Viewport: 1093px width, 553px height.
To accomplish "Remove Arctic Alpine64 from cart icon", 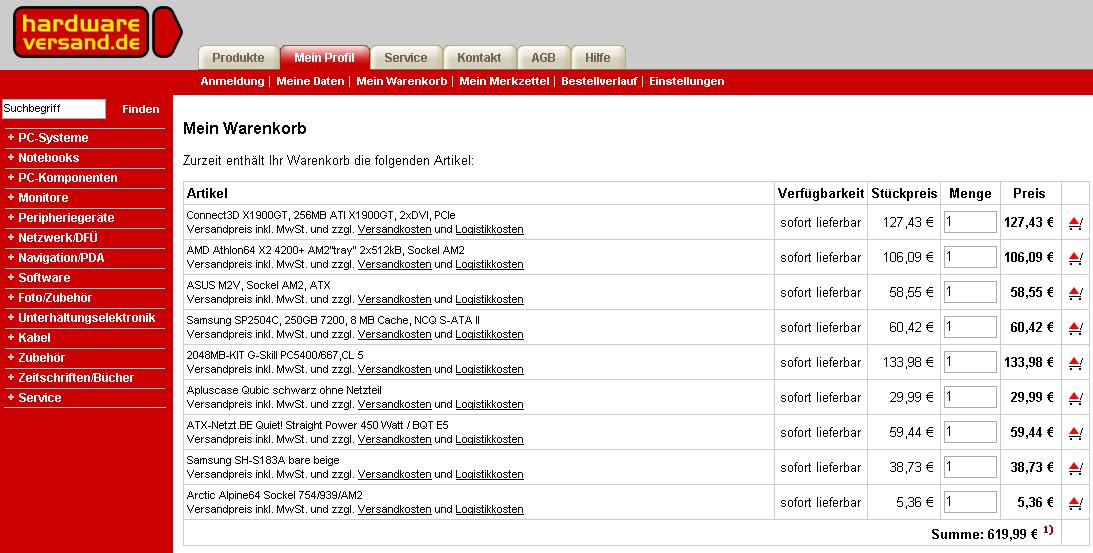I will [x=1075, y=503].
